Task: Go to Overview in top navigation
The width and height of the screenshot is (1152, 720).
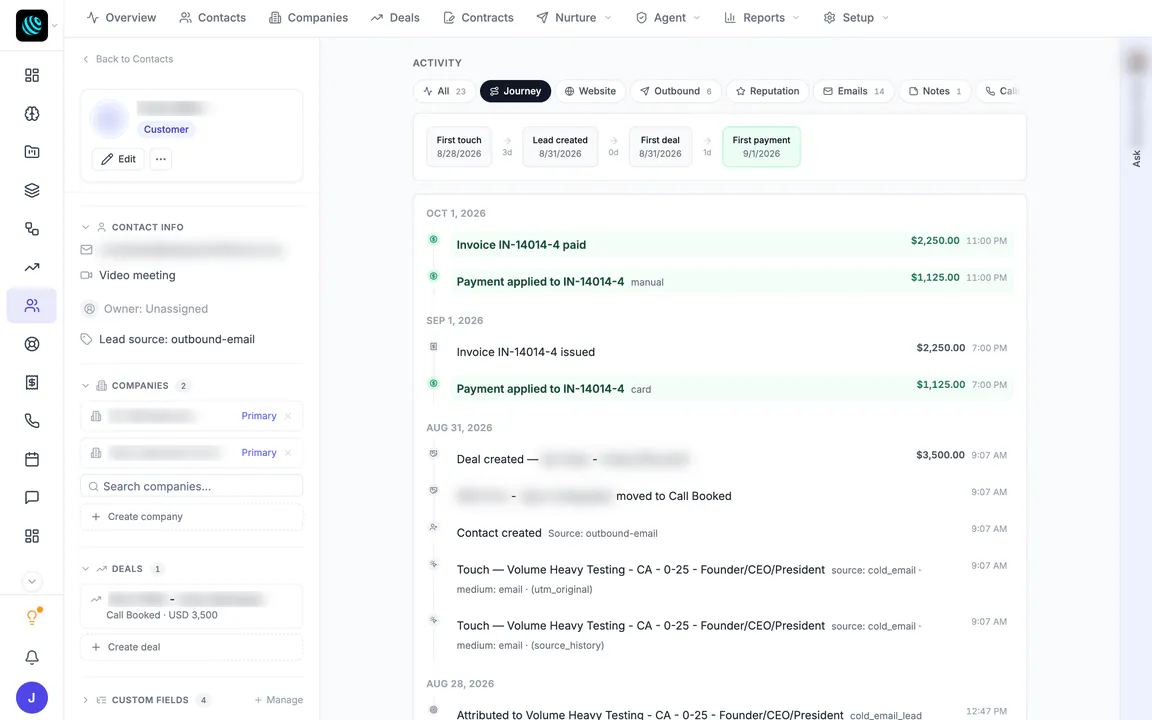Action: click(x=121, y=18)
